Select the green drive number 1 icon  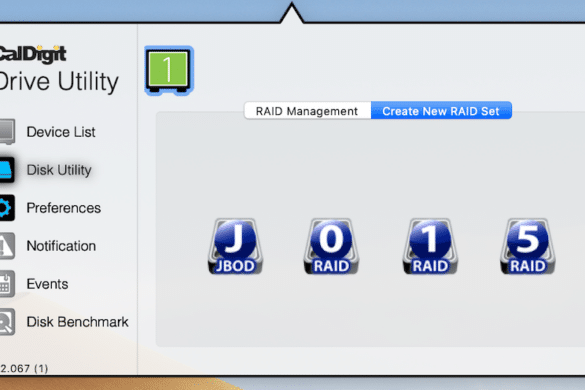pyautogui.click(x=169, y=71)
